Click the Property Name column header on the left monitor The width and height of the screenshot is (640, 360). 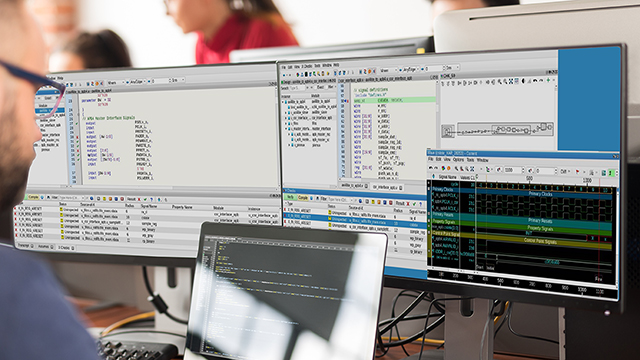(182, 207)
